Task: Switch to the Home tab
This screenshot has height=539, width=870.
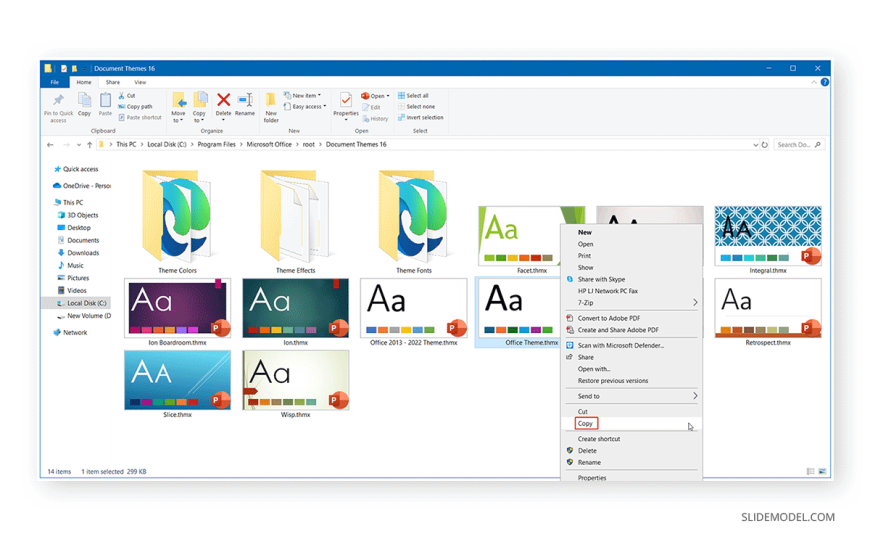Action: point(84,82)
